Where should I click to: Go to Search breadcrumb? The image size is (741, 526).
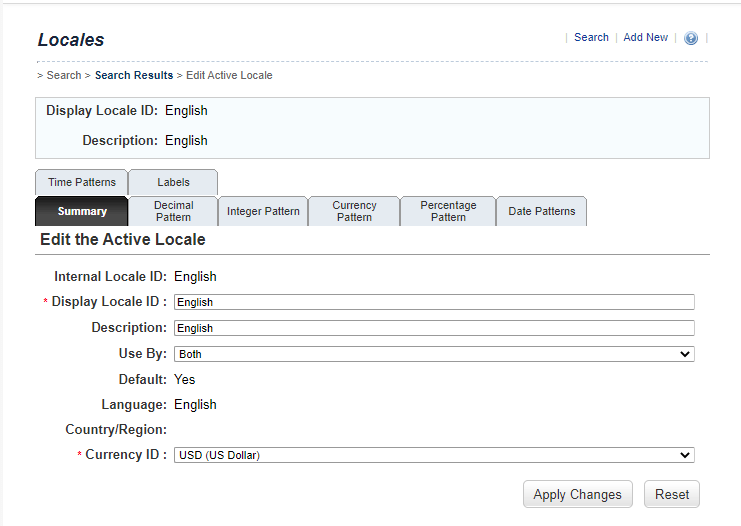64,75
